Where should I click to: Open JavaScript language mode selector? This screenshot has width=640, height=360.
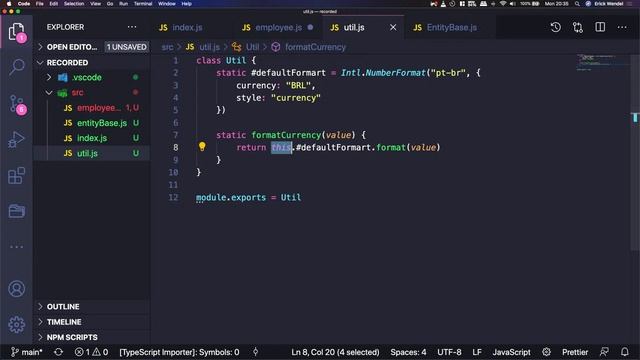pos(511,352)
